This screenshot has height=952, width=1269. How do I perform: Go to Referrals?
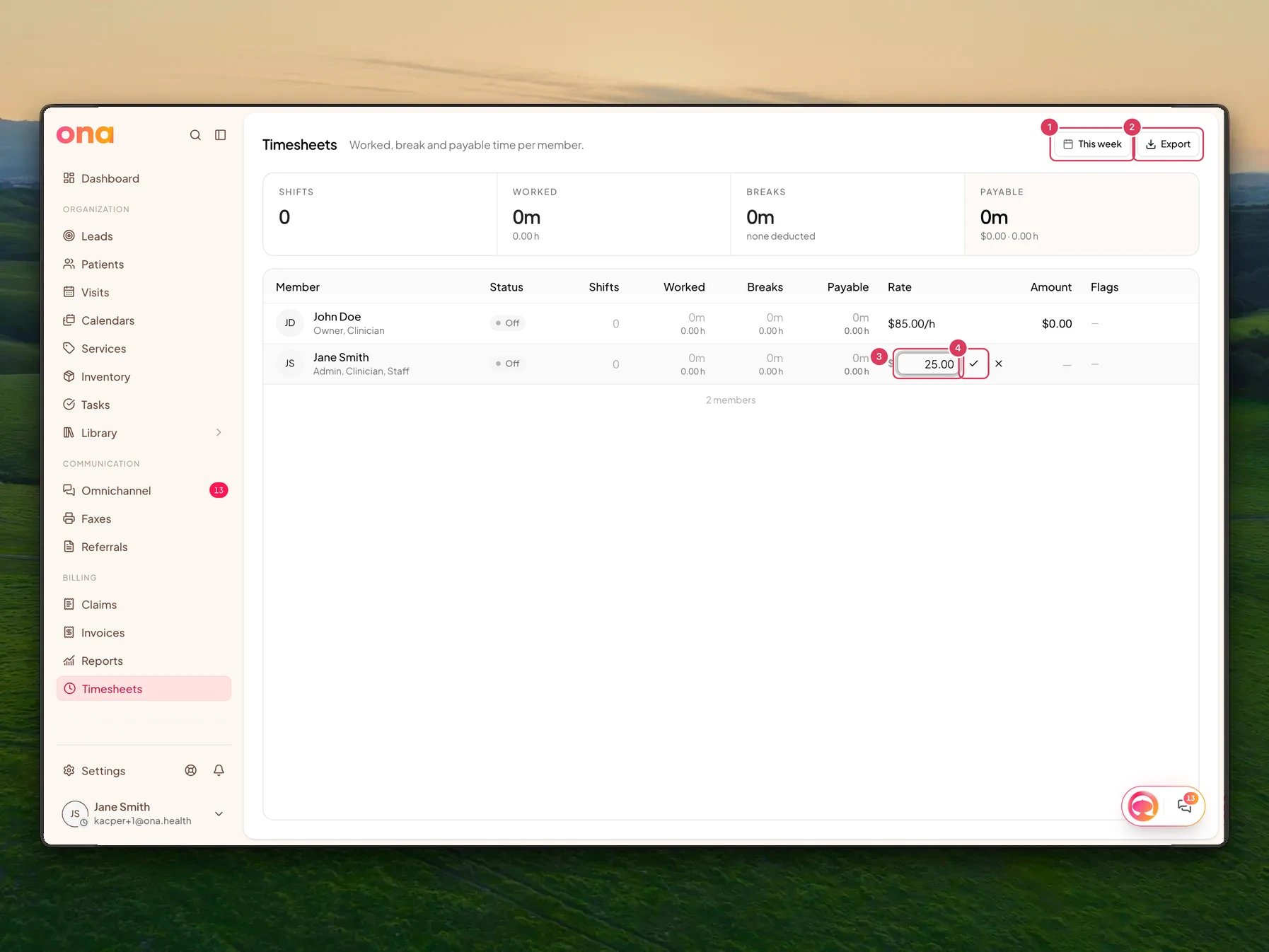click(x=144, y=547)
